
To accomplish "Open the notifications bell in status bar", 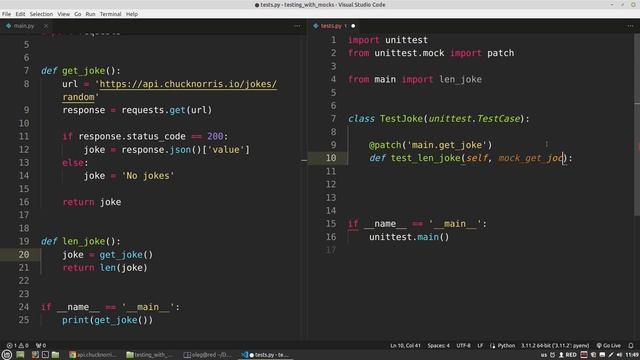I will [631, 346].
